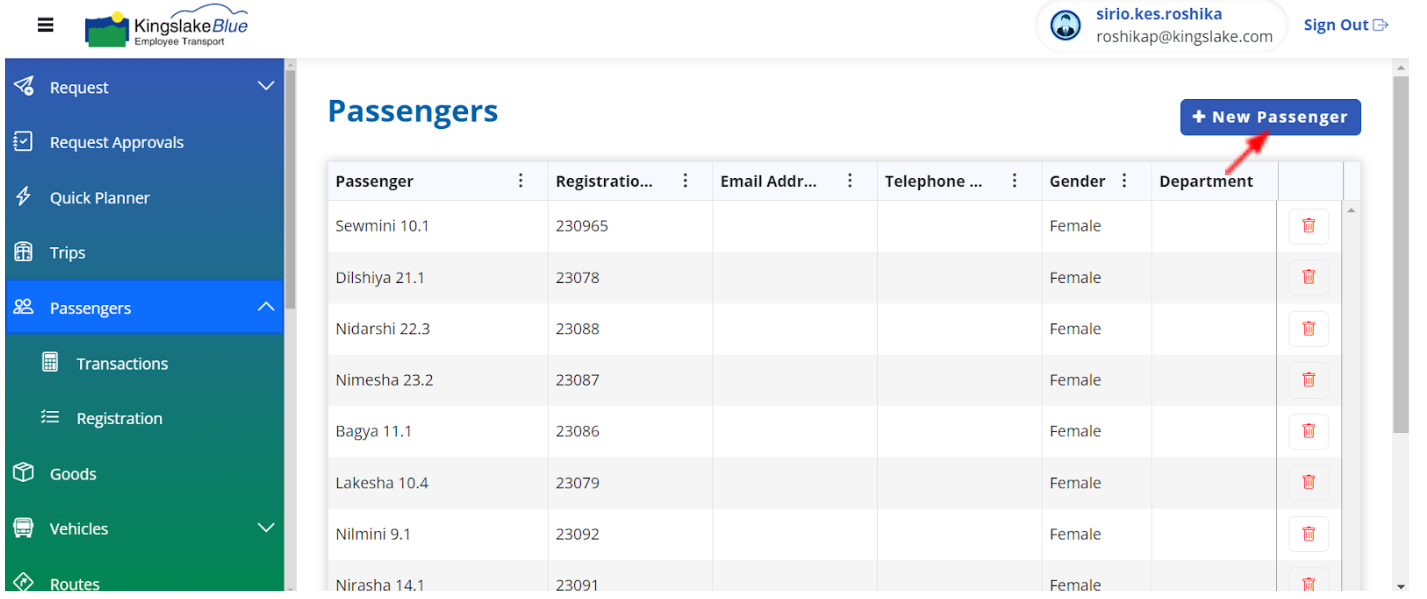This screenshot has width=1427, height=599.
Task: Select Female in Lakesha 10.4 row
Action: point(1075,483)
